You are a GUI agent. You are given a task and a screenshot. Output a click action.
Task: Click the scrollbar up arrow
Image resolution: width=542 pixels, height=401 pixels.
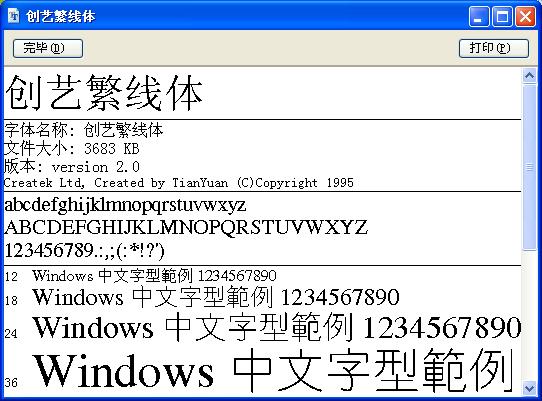tap(529, 76)
